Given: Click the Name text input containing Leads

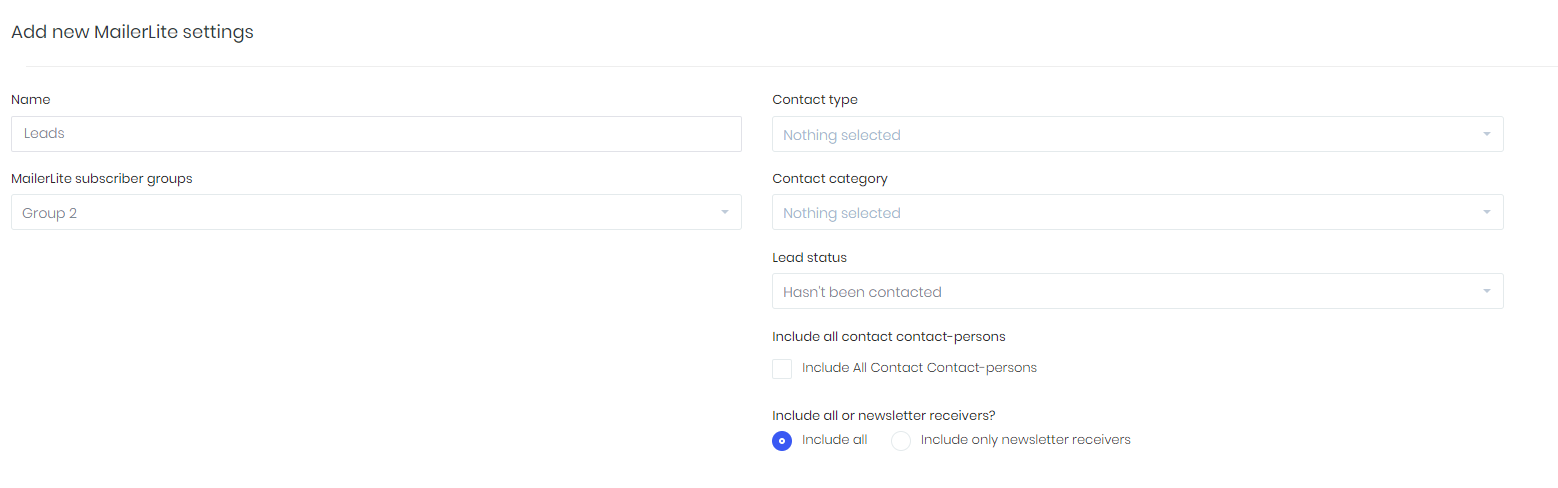Looking at the screenshot, I should point(376,134).
